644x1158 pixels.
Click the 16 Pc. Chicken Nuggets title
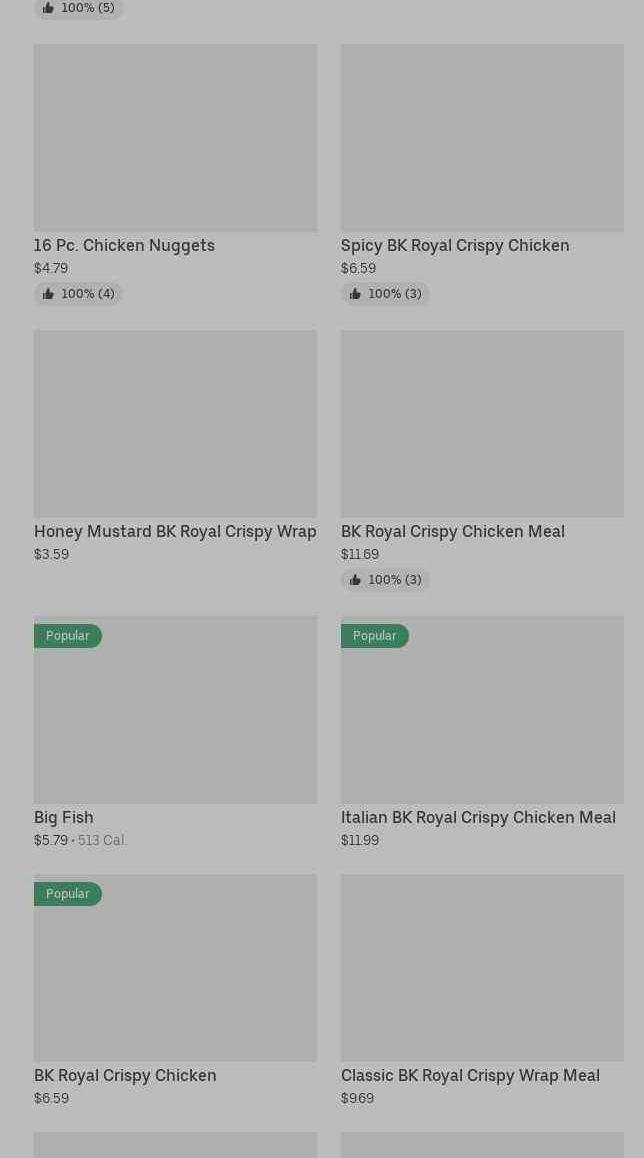124,245
